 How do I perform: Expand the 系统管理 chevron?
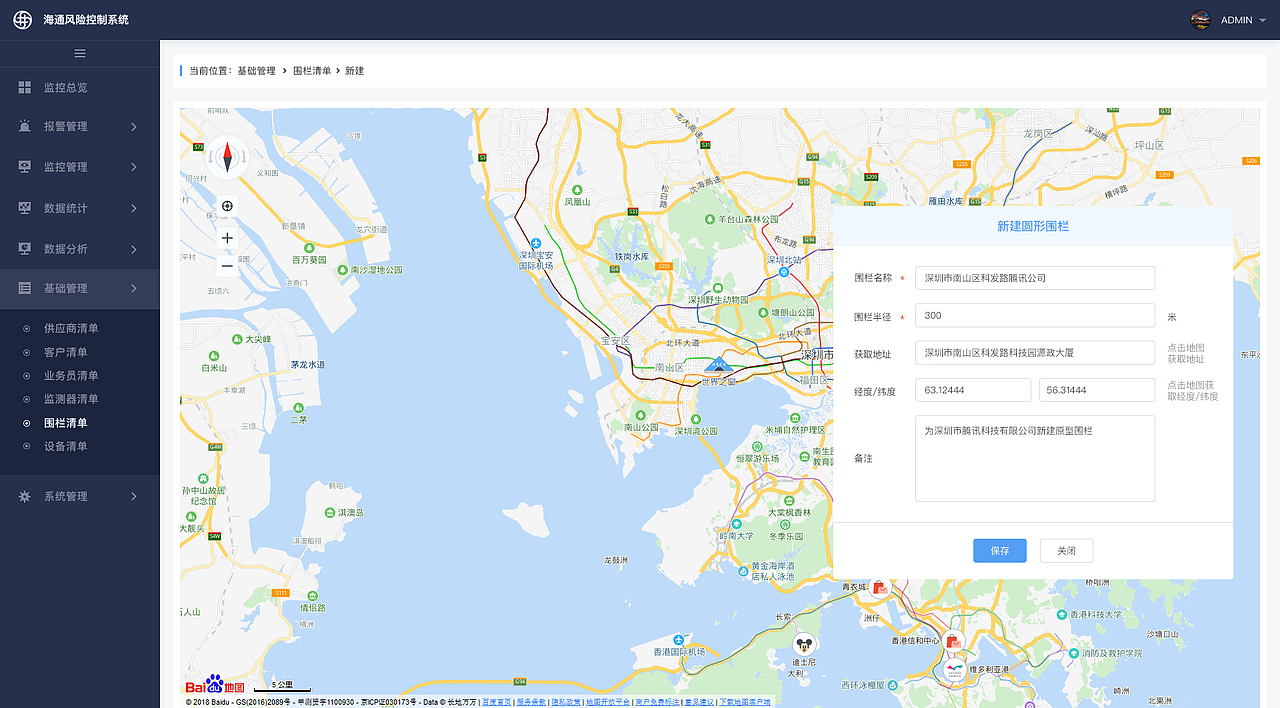[x=134, y=496]
